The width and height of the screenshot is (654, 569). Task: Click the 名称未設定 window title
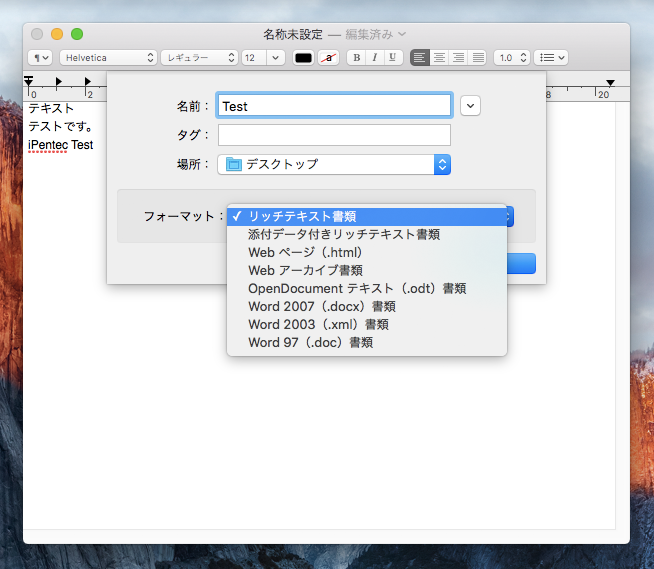coord(293,34)
